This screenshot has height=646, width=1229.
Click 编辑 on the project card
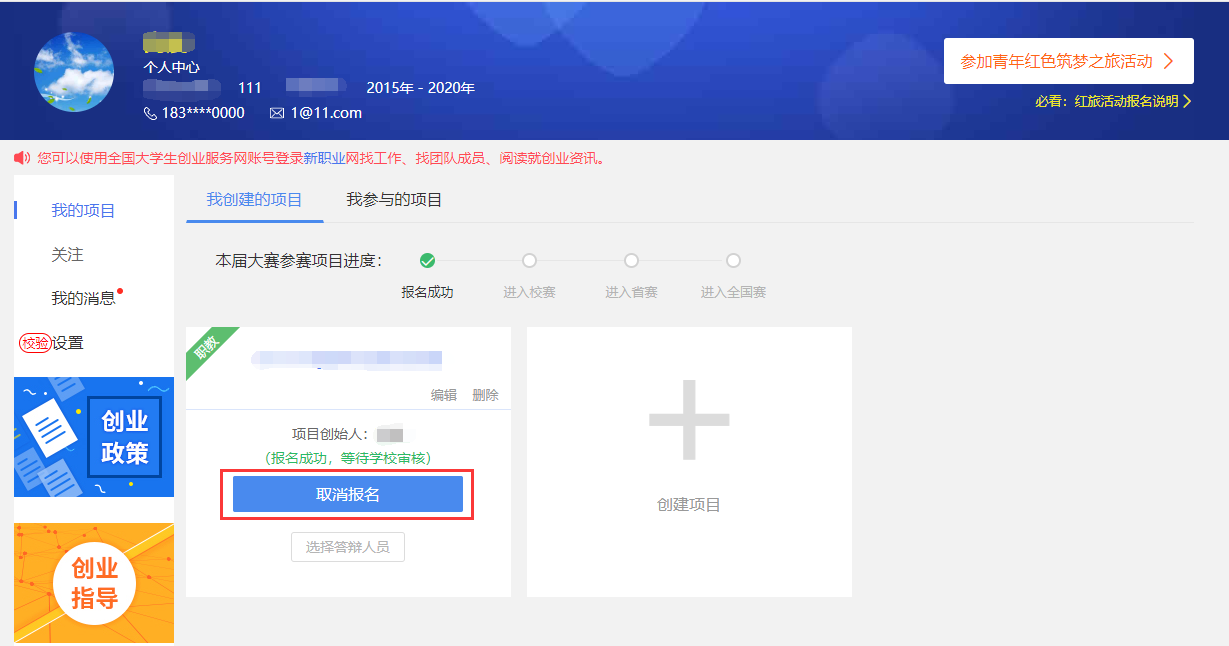tap(443, 395)
